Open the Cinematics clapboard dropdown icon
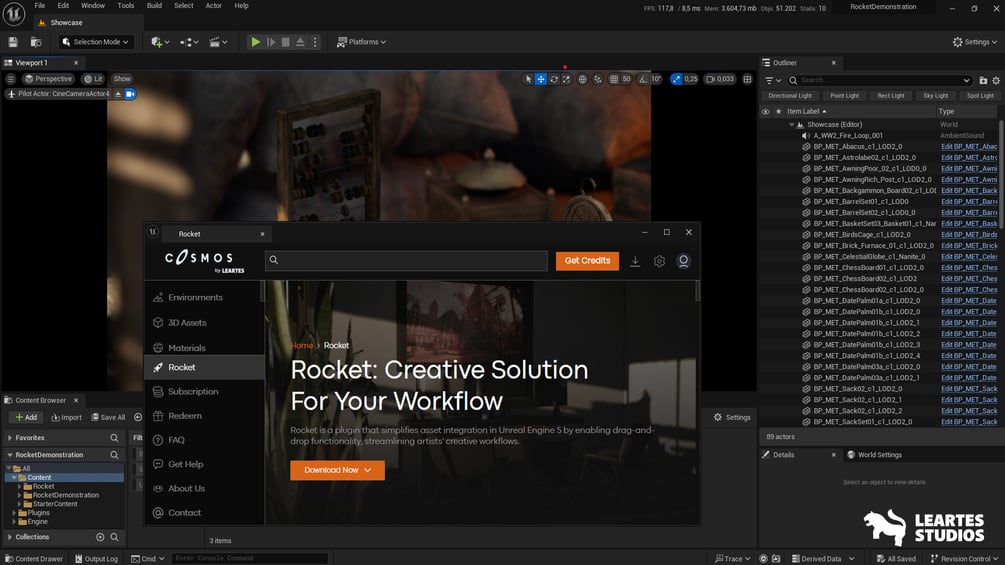This screenshot has height=565, width=1005. pos(218,42)
